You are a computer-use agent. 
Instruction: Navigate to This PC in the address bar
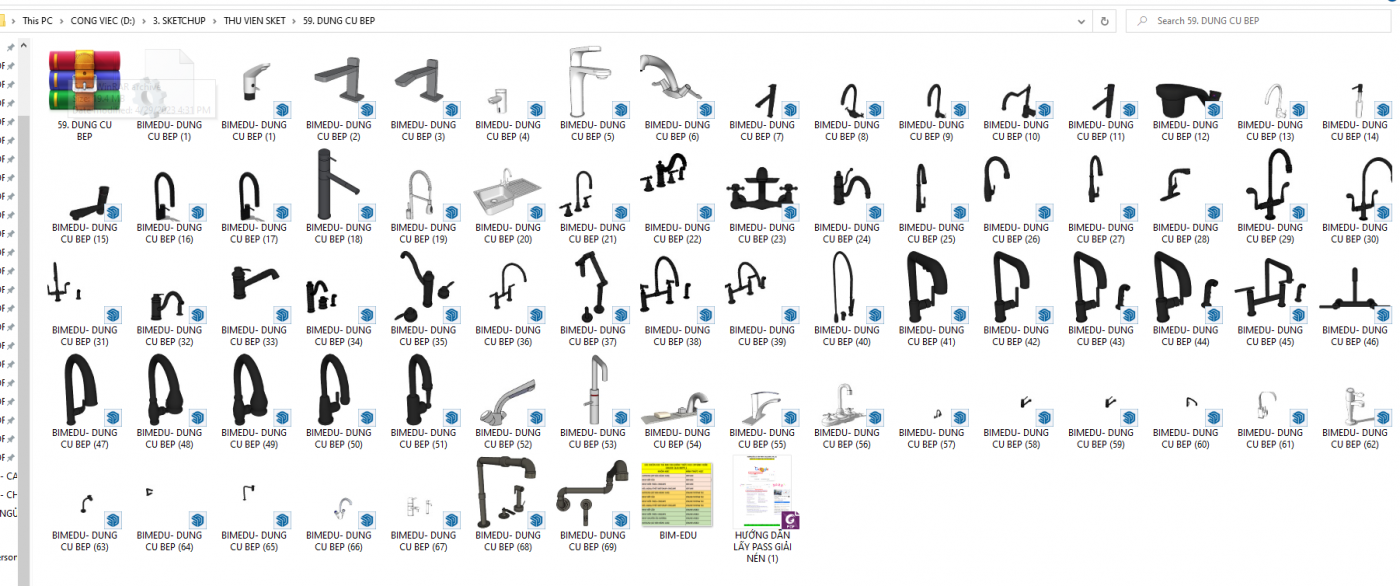pos(37,20)
